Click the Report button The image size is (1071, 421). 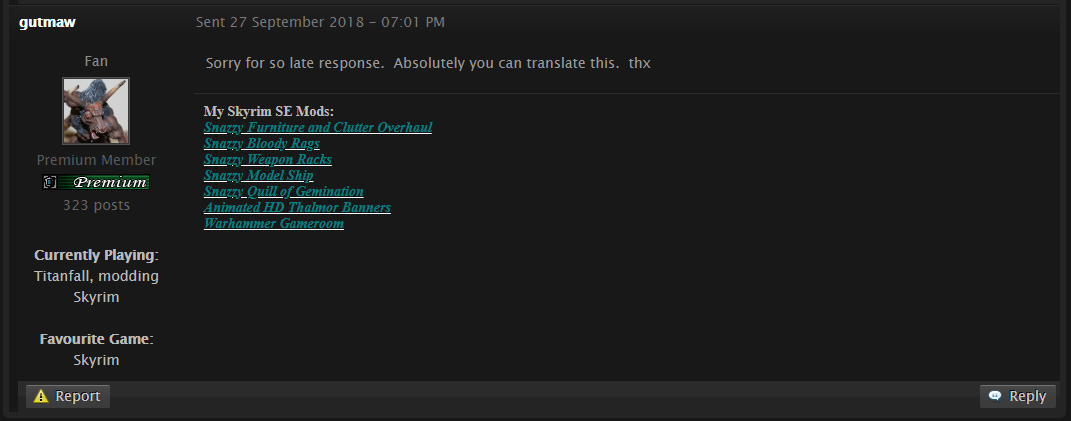pyautogui.click(x=68, y=396)
